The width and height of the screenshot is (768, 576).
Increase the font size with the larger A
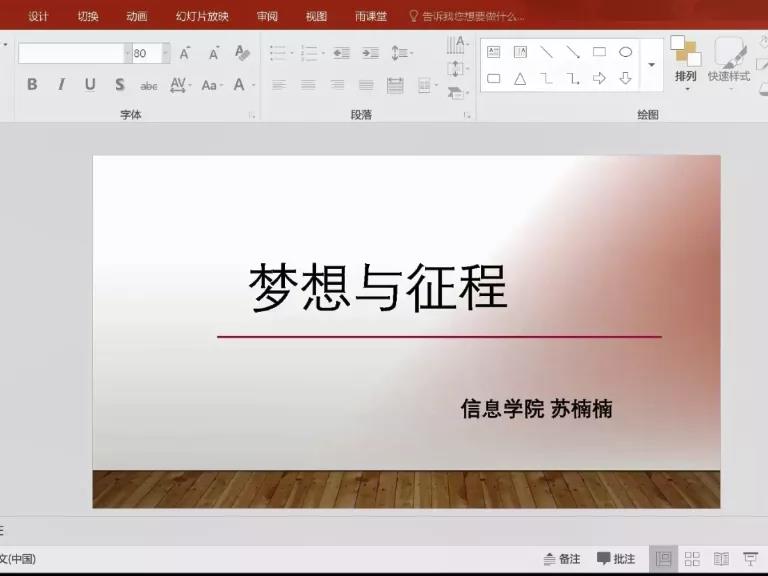pyautogui.click(x=185, y=53)
